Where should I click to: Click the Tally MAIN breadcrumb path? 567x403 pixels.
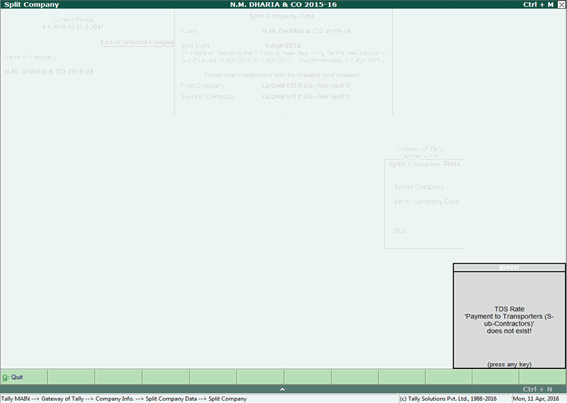(124, 399)
